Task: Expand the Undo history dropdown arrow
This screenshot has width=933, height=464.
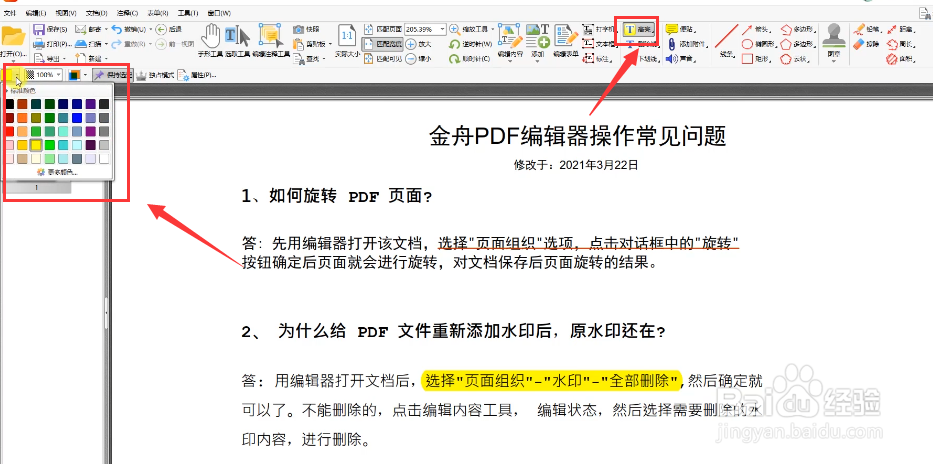Action: click(151, 29)
